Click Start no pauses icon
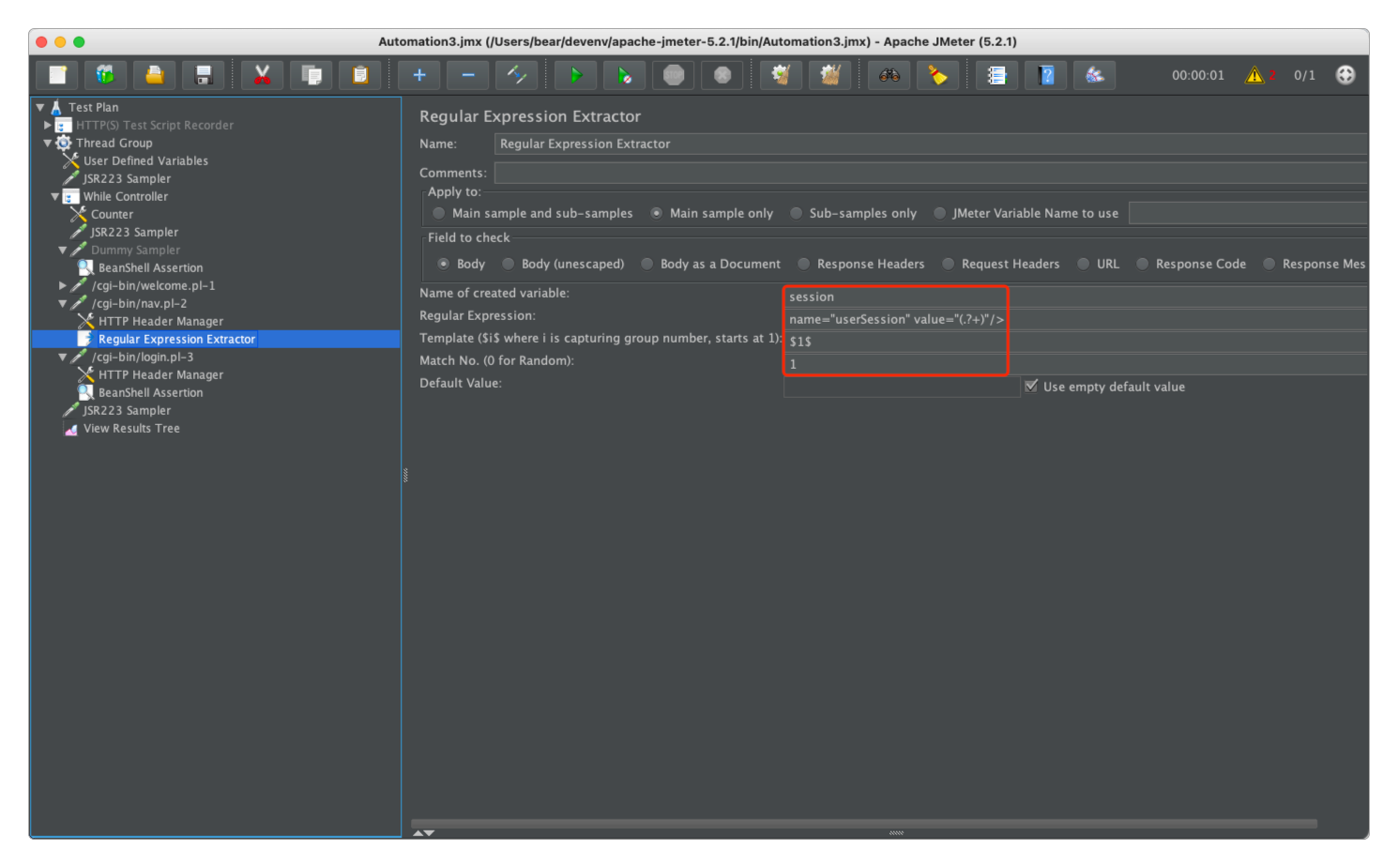1398x868 pixels. 625,75
